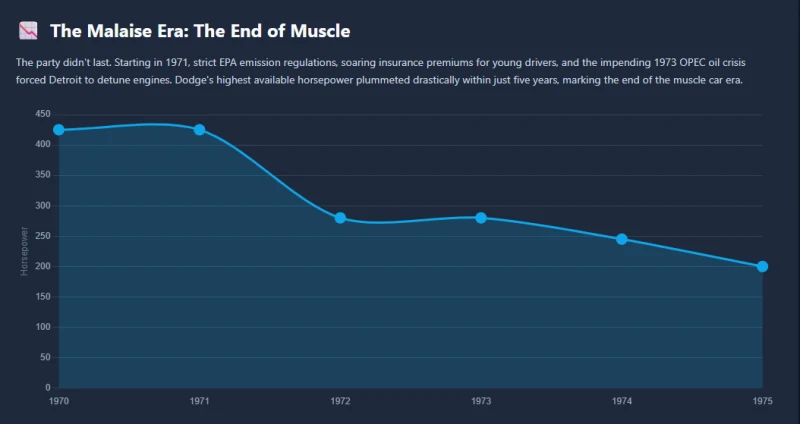The height and width of the screenshot is (424, 800).
Task: Click the downward trend chart icon
Action: click(28, 31)
